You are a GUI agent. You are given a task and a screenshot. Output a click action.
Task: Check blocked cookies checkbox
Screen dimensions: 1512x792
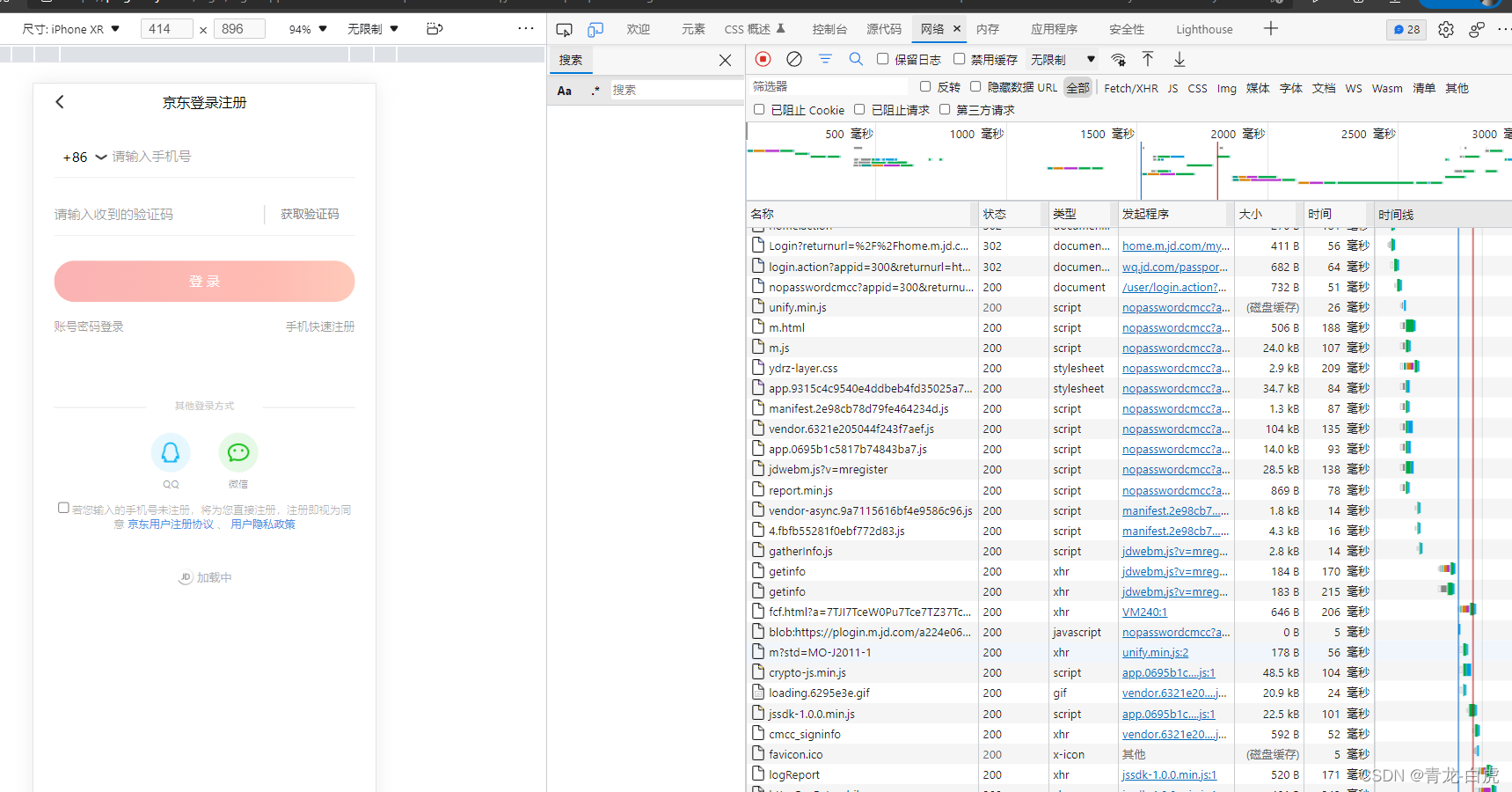click(x=759, y=109)
